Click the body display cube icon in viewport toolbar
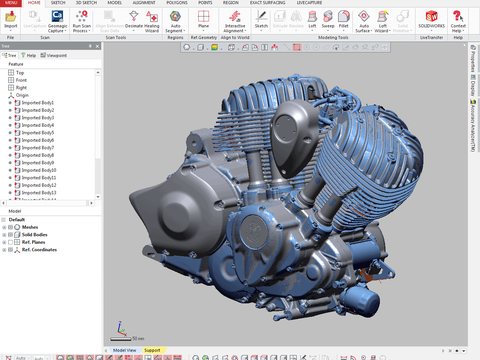Screen dimensions: 480x360 (200, 47)
